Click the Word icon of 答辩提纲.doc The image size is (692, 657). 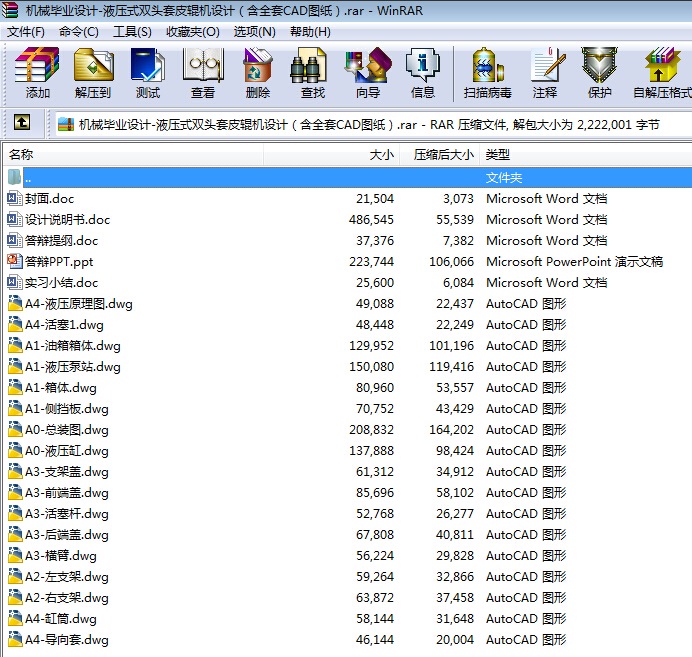click(x=14, y=240)
